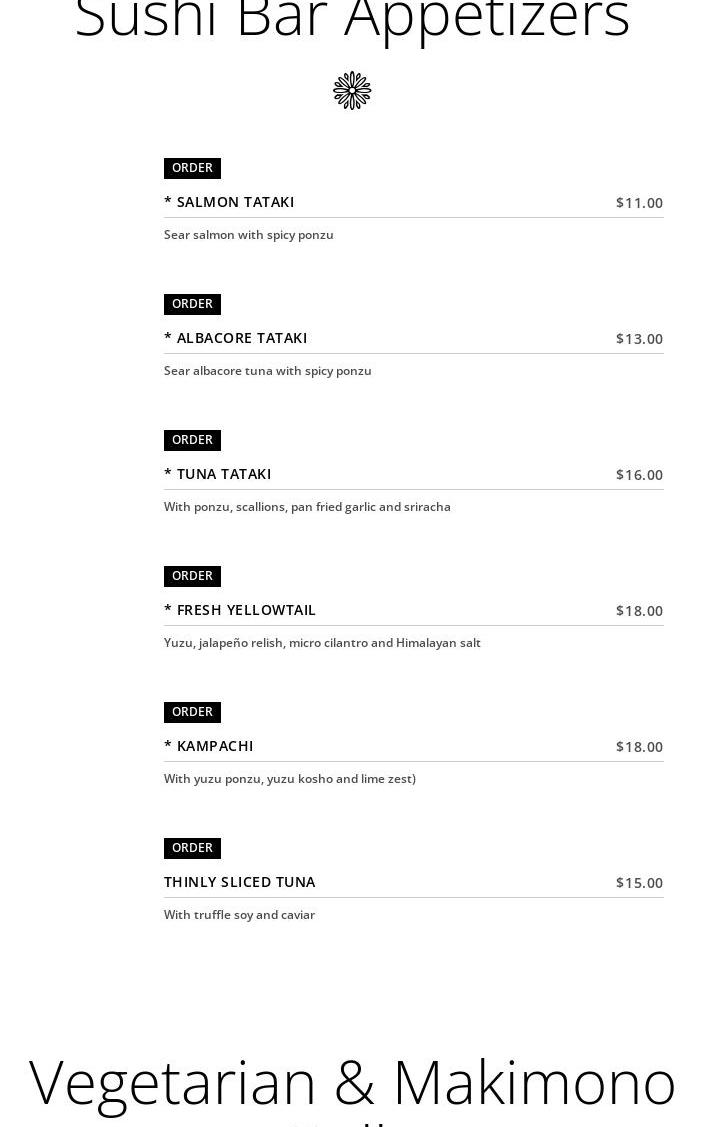
Task: Order the Fresh Yellowtail appetizer
Action: pos(192,576)
